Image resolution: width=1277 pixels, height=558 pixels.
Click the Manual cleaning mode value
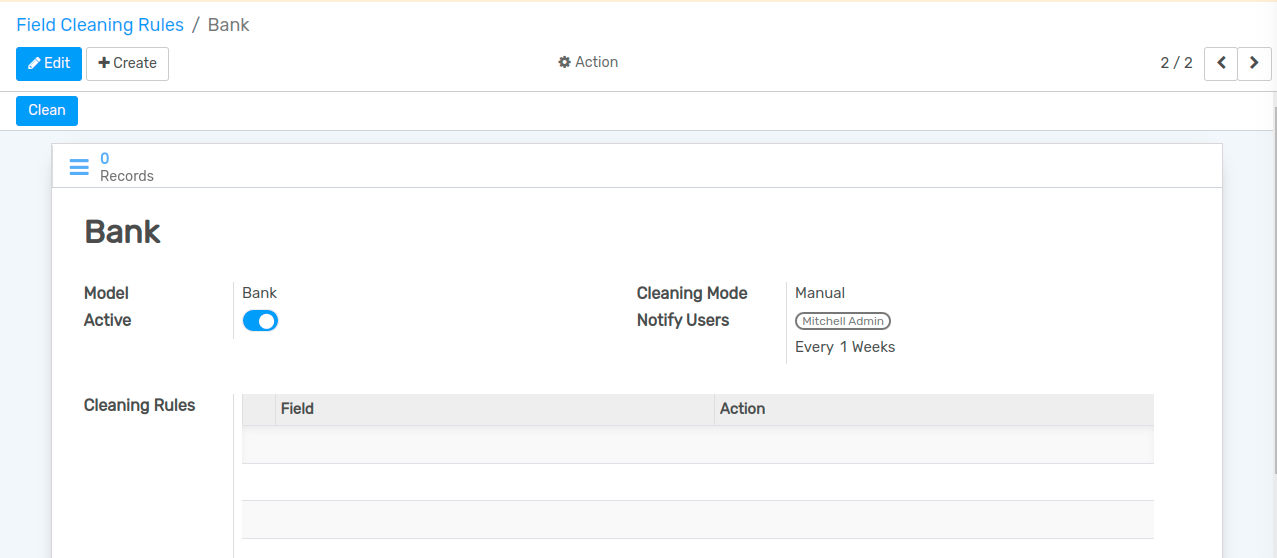(x=819, y=293)
